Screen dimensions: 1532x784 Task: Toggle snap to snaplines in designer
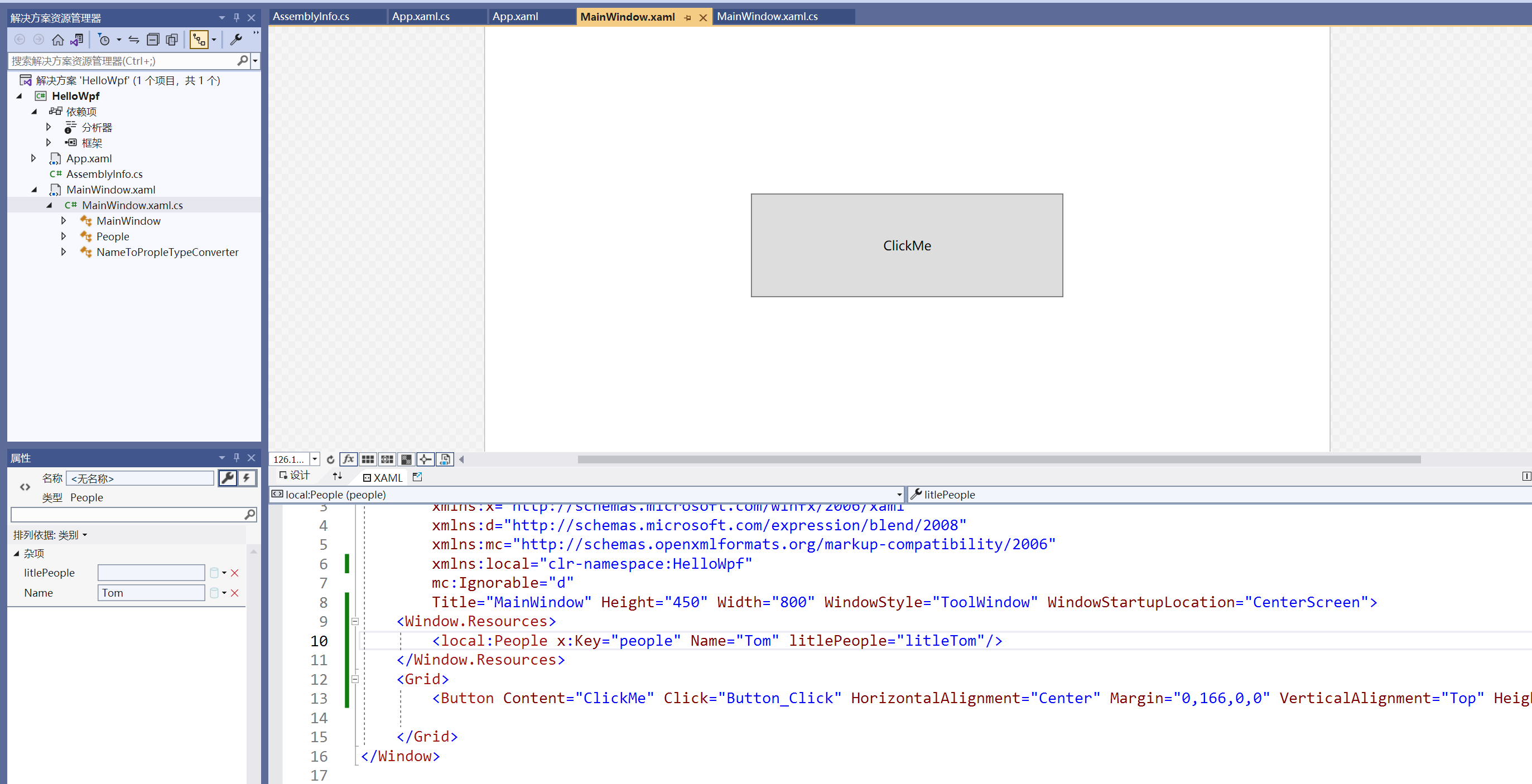coord(425,459)
